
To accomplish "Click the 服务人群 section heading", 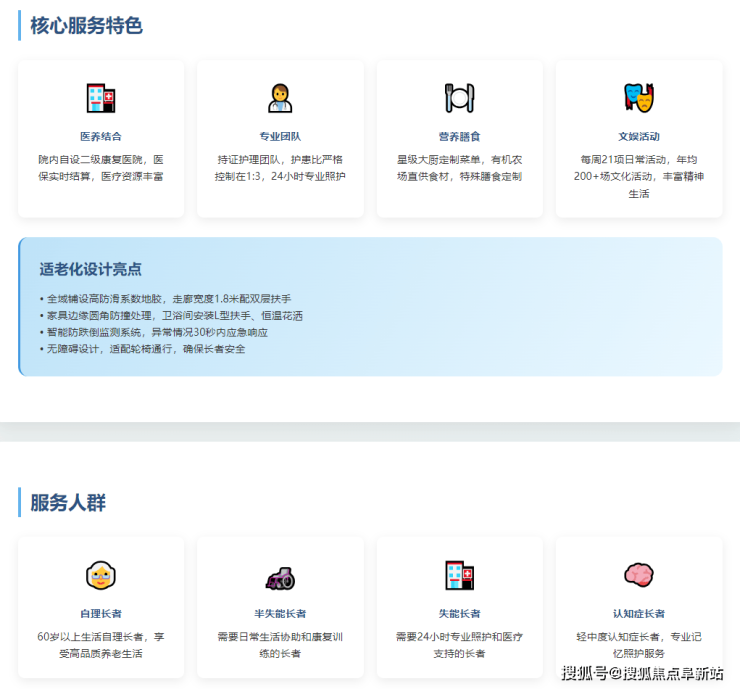I will pyautogui.click(x=68, y=503).
